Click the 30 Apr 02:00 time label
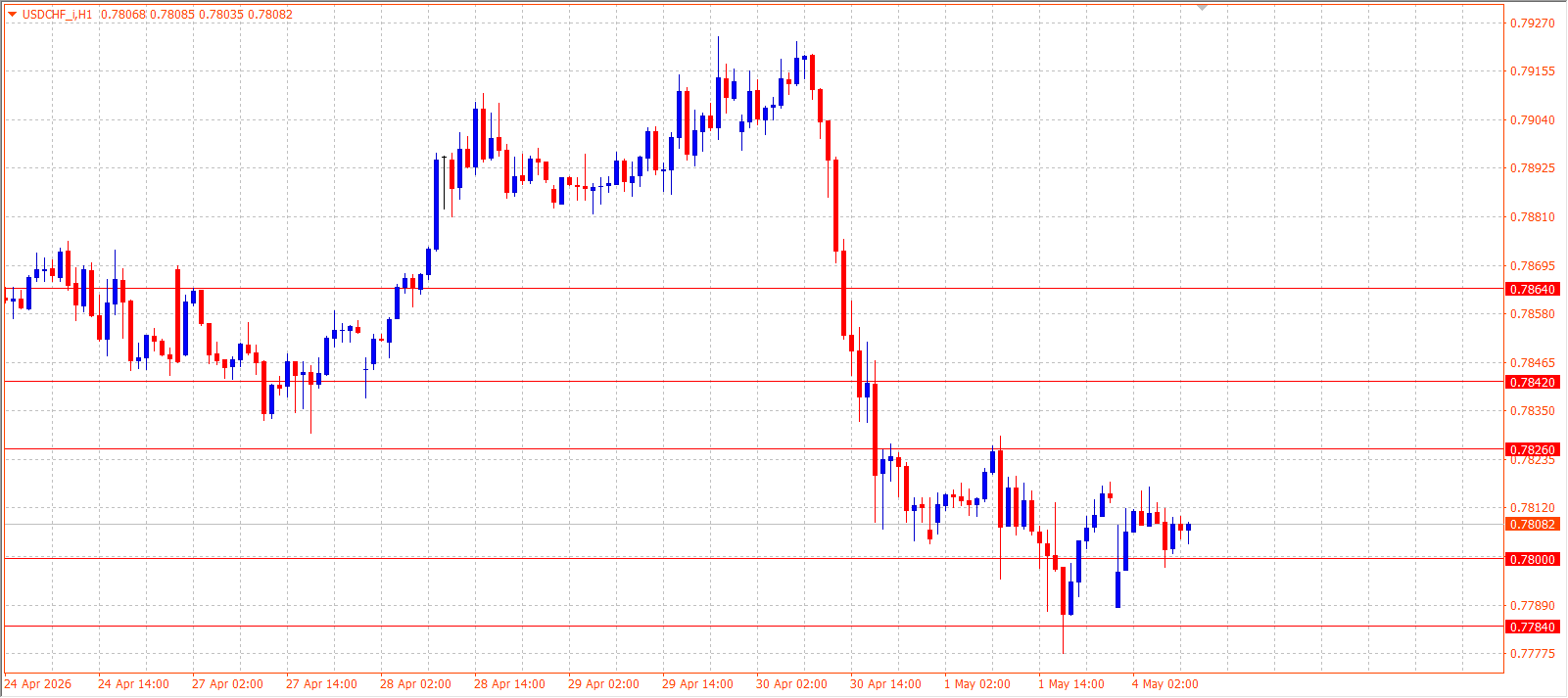1568x698 pixels. [x=791, y=684]
